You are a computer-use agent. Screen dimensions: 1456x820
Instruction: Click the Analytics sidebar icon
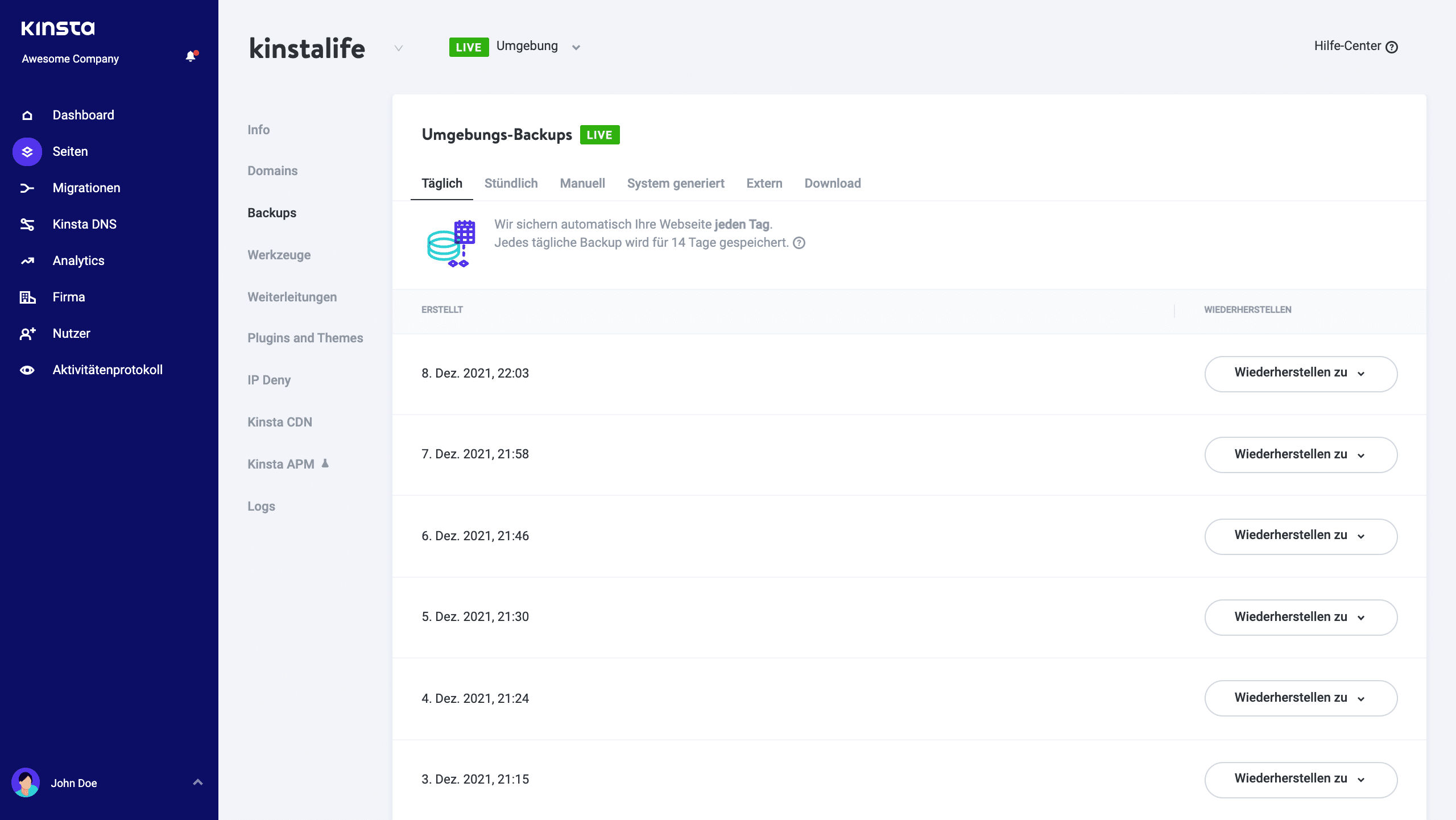coord(28,260)
